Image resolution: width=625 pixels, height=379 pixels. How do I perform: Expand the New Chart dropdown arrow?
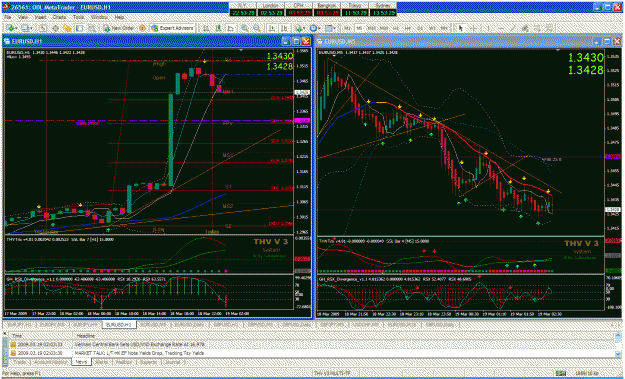(16, 28)
